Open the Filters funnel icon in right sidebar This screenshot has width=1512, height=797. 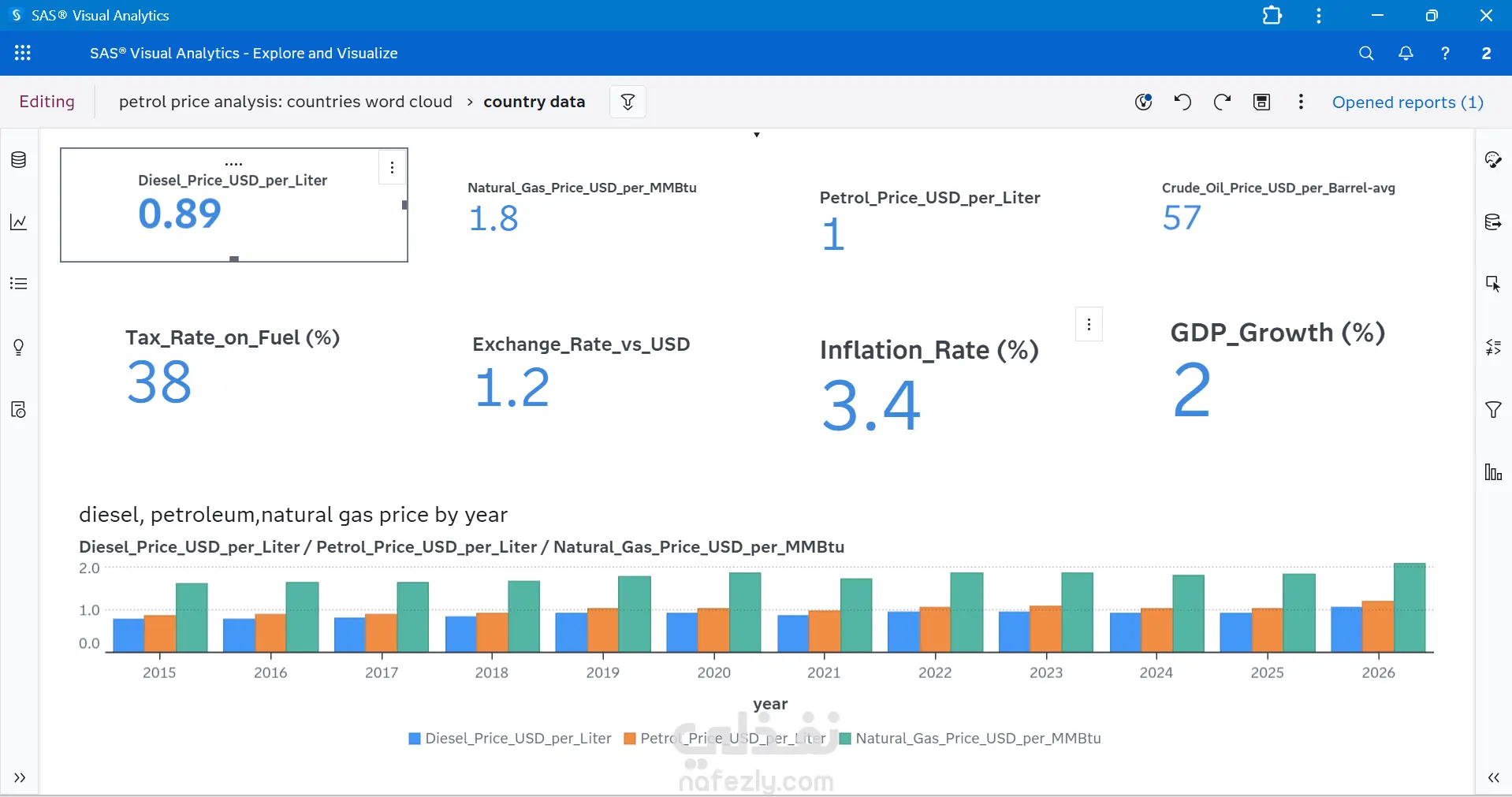1493,409
